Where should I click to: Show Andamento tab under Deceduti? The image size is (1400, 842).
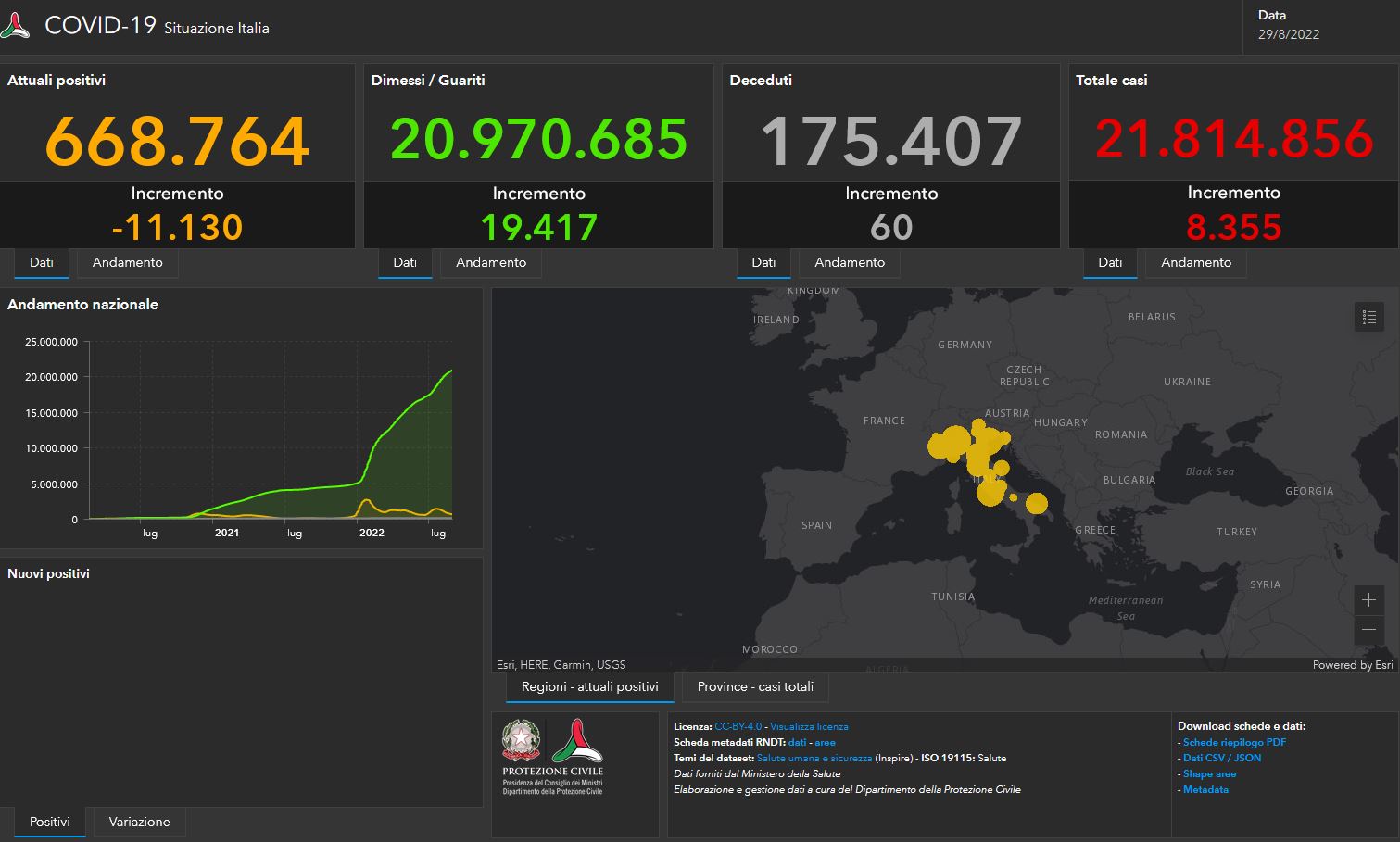pos(849,262)
